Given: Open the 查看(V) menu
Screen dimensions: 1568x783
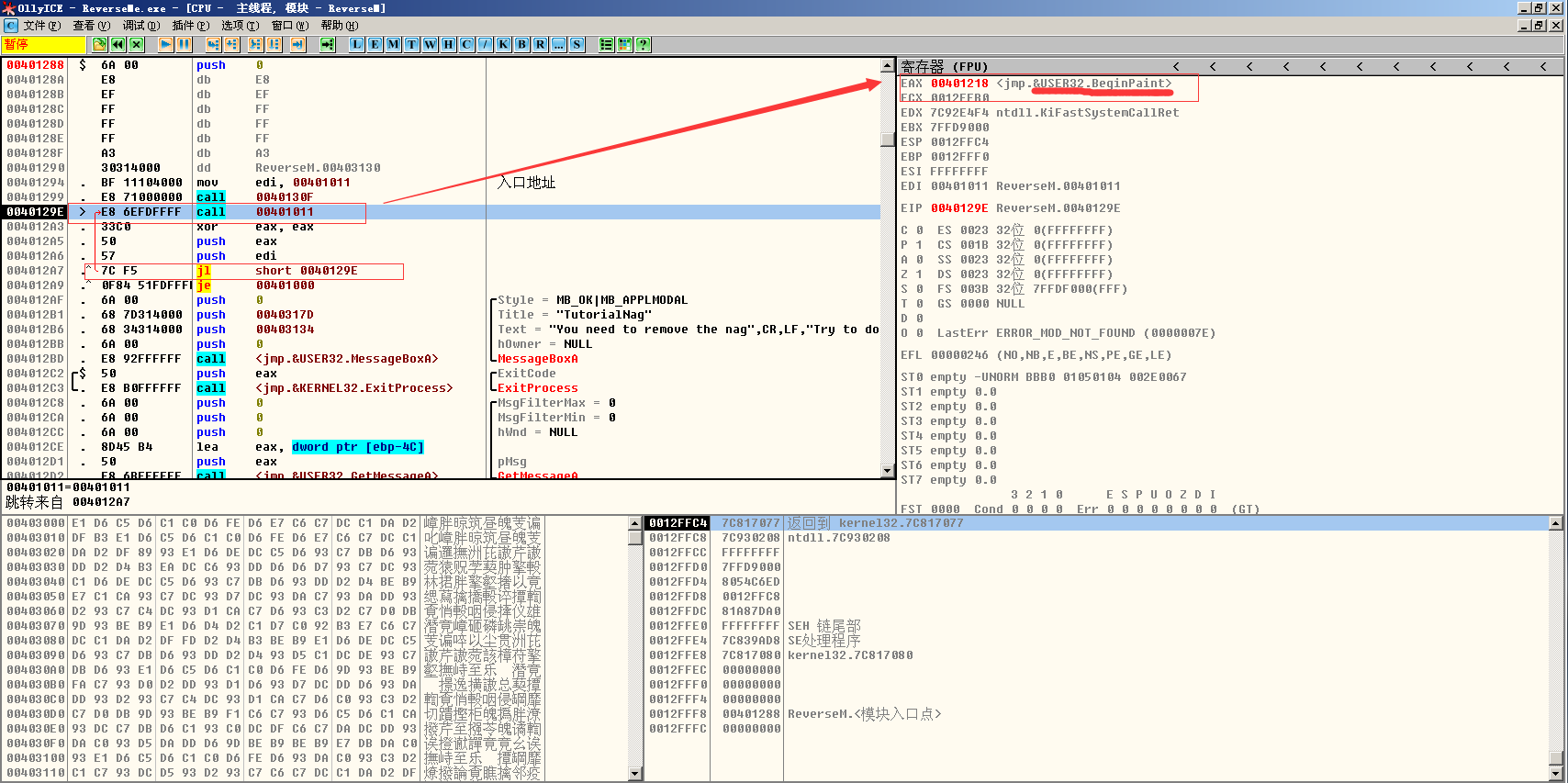Looking at the screenshot, I should [91, 26].
